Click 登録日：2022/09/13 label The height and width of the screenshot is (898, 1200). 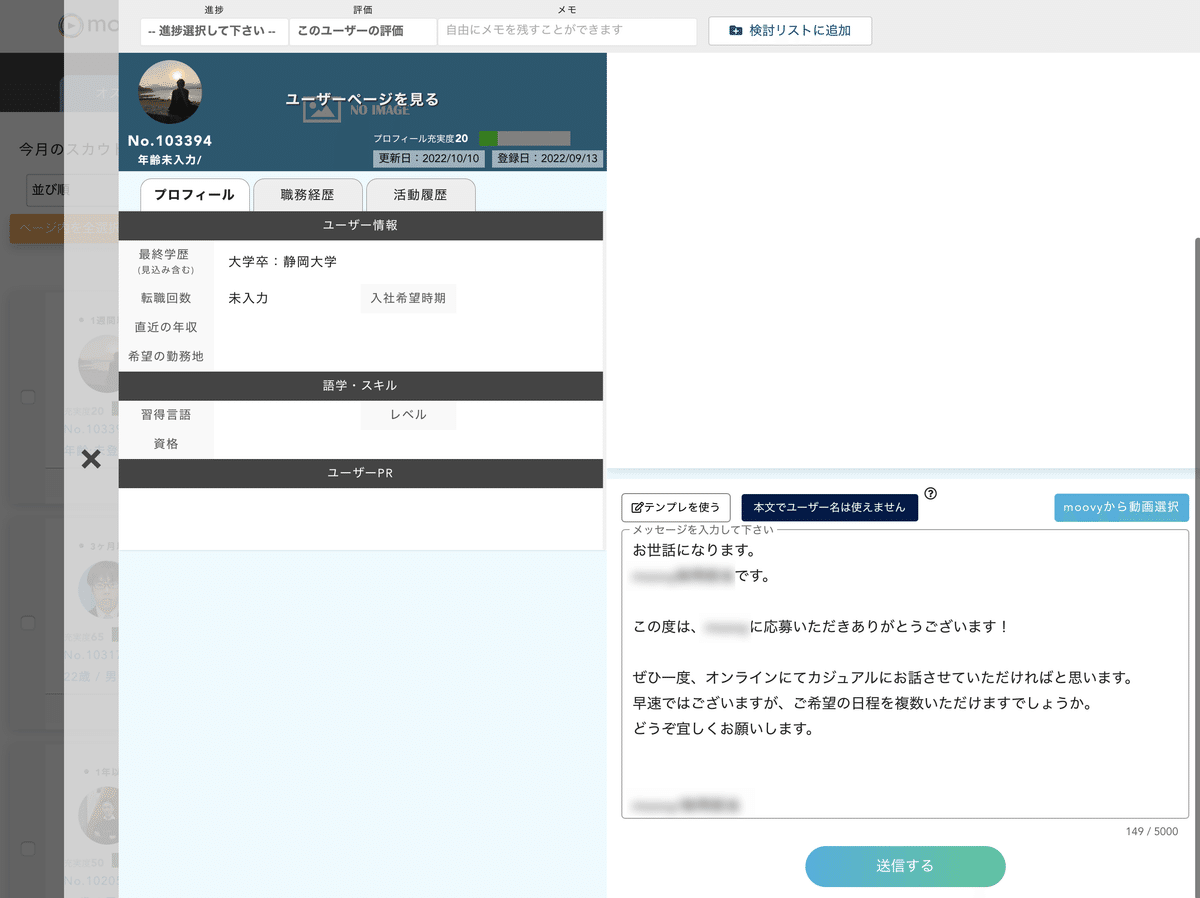pos(547,159)
